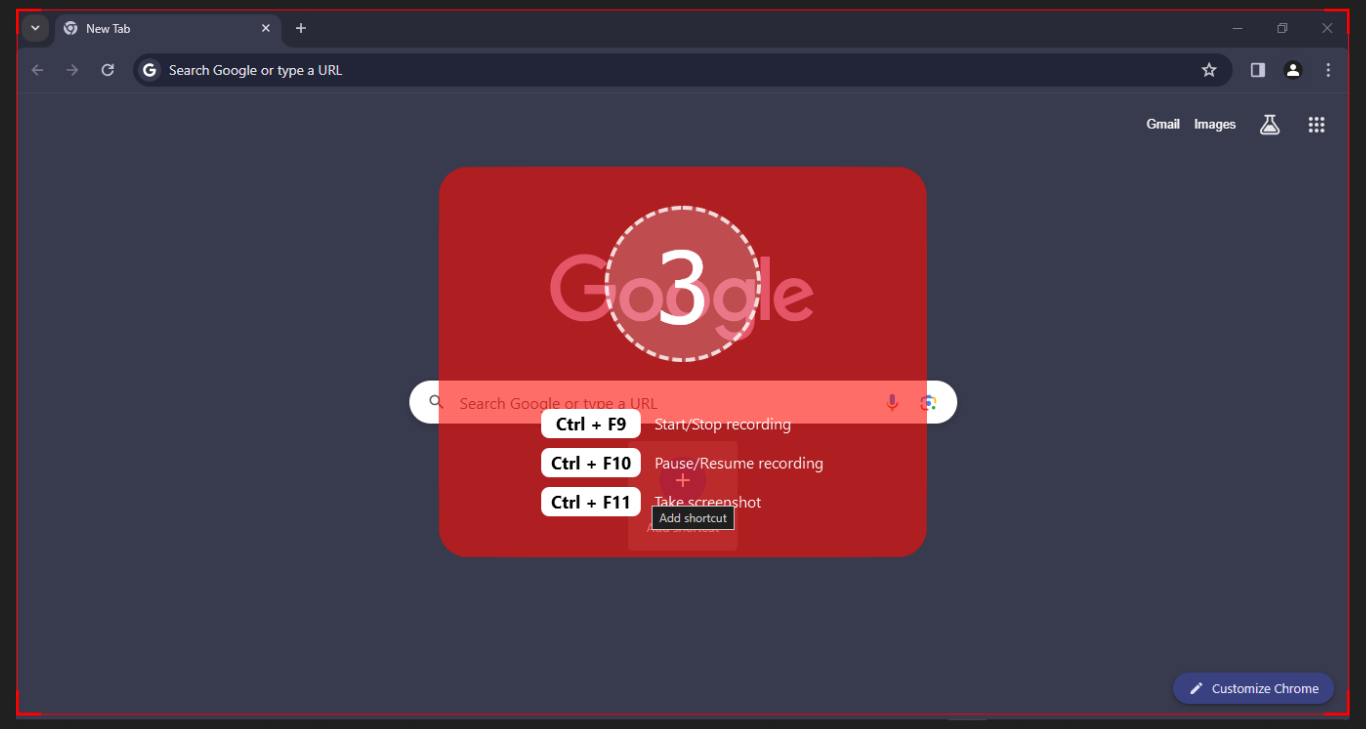Expand the Google apps grid

(1316, 124)
